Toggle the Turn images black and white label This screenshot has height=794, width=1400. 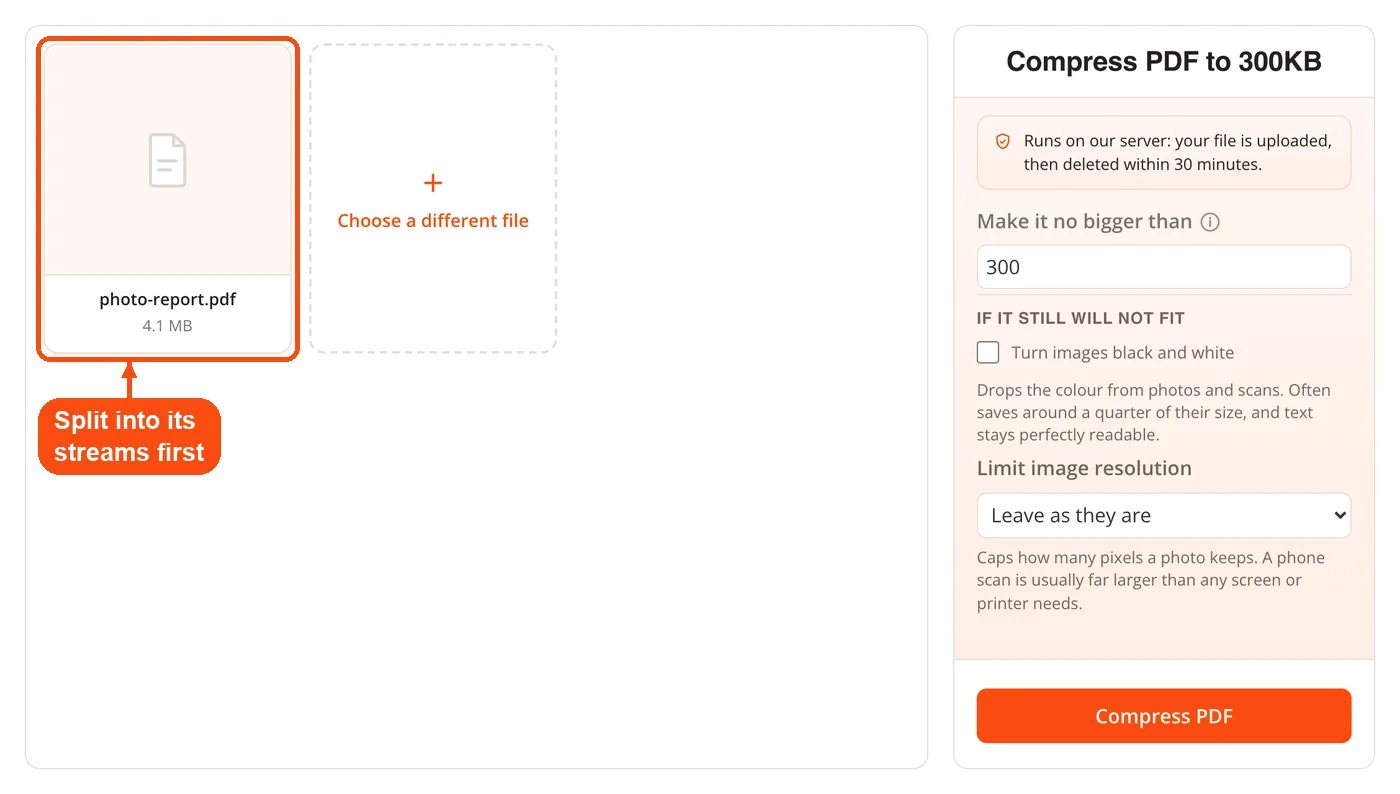[x=1122, y=353]
